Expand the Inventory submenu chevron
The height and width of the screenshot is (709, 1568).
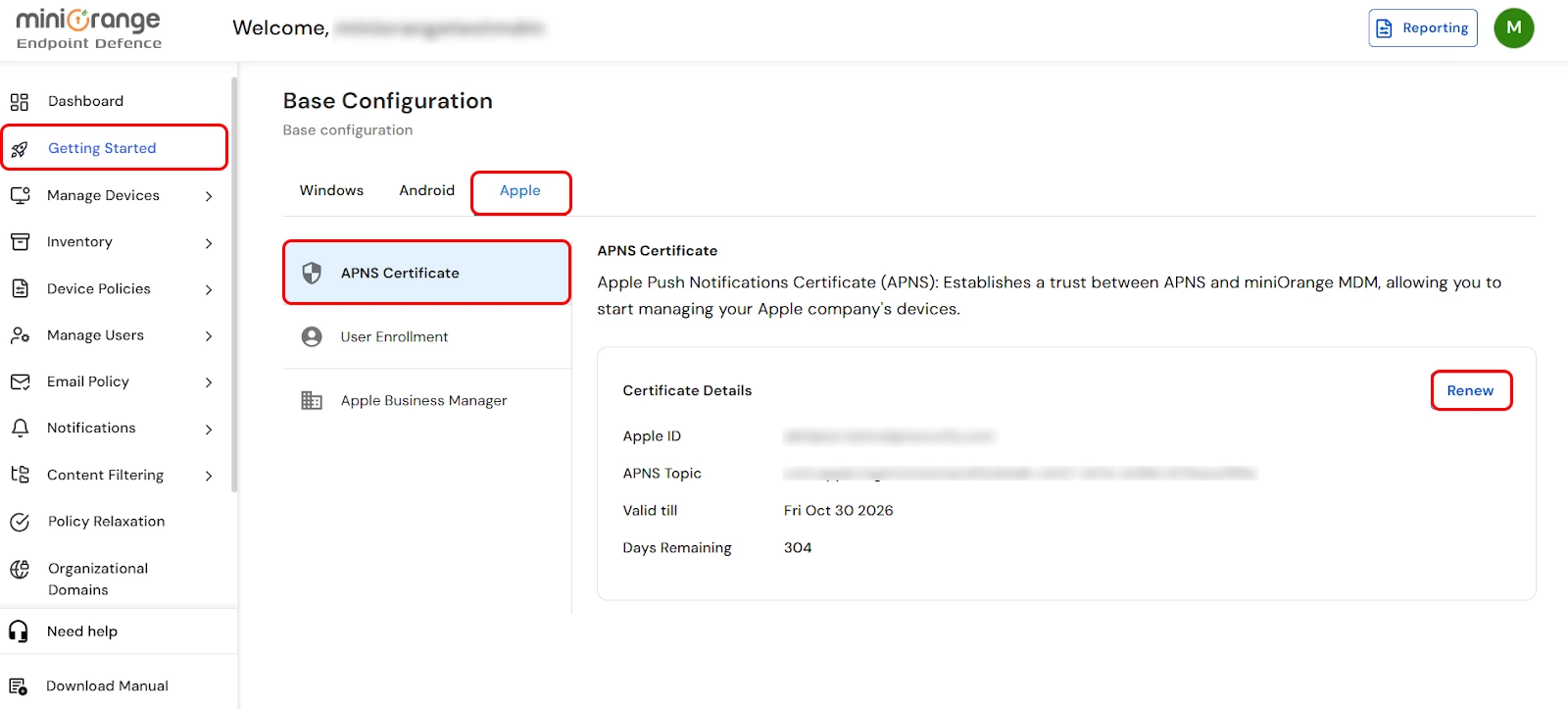click(x=209, y=243)
